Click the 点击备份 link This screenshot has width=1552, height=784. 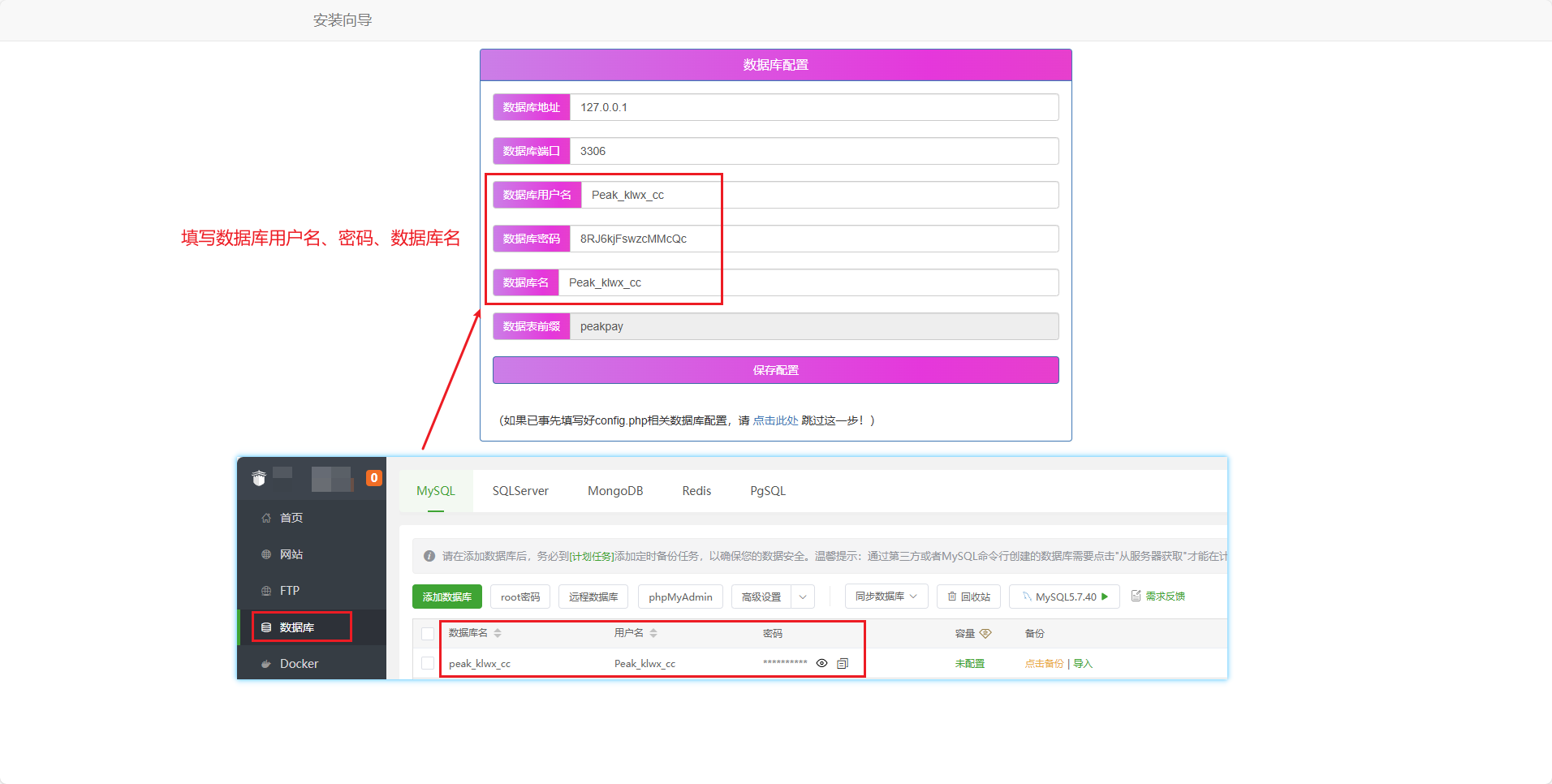(x=1044, y=664)
